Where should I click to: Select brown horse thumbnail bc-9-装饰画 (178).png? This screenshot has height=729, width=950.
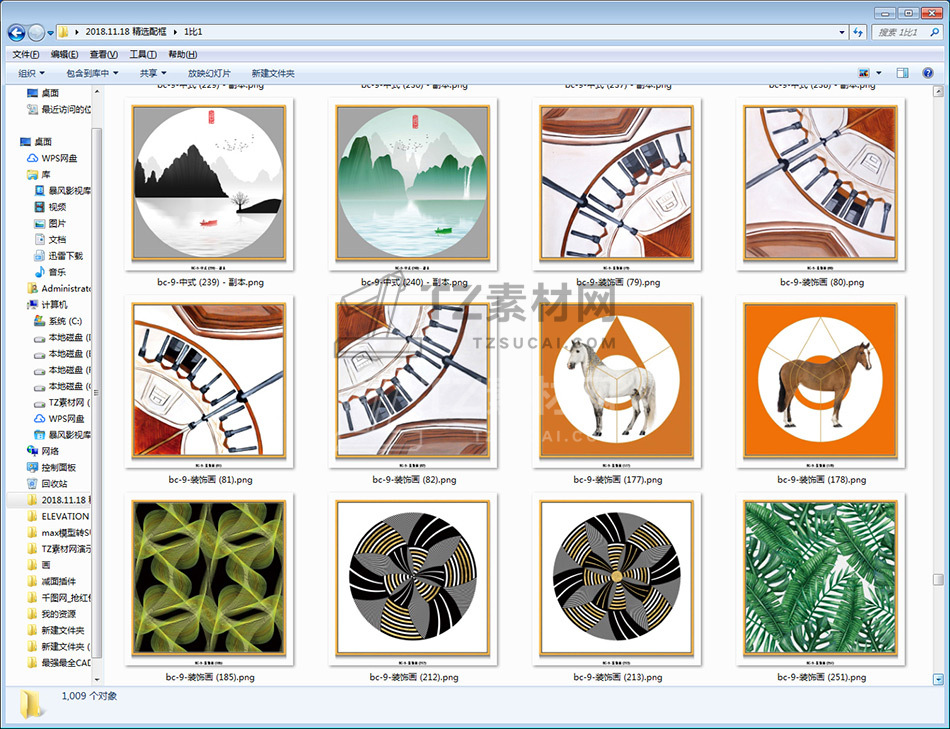pyautogui.click(x=820, y=381)
